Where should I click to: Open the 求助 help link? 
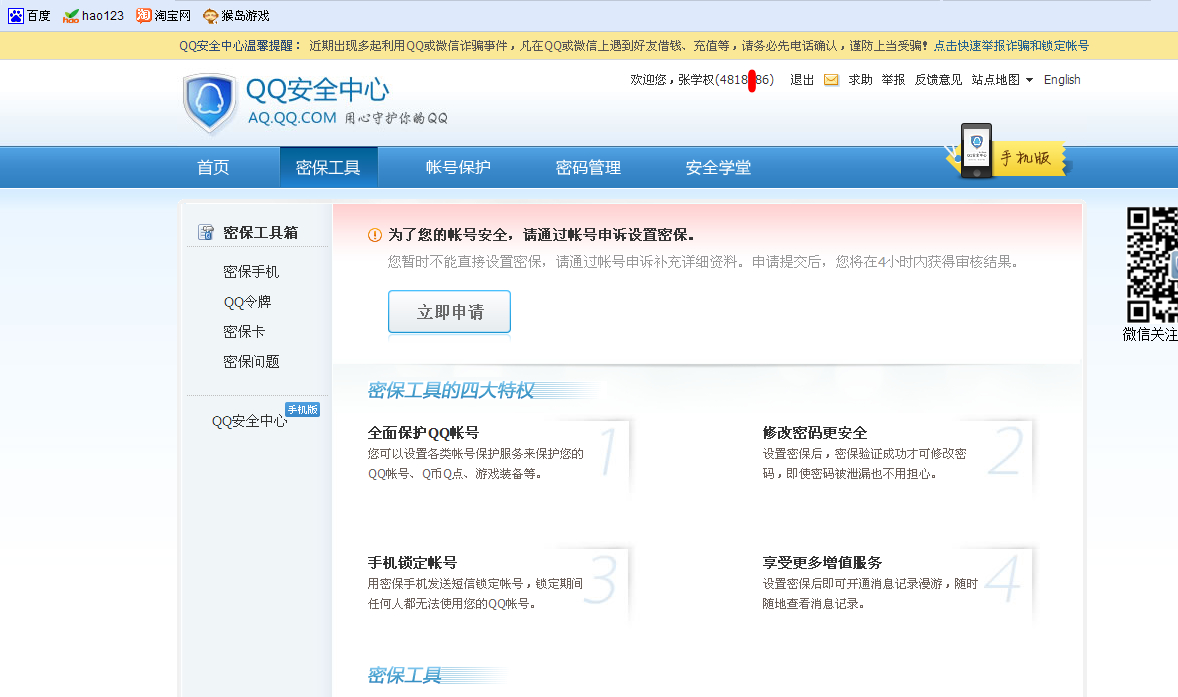[x=860, y=80]
